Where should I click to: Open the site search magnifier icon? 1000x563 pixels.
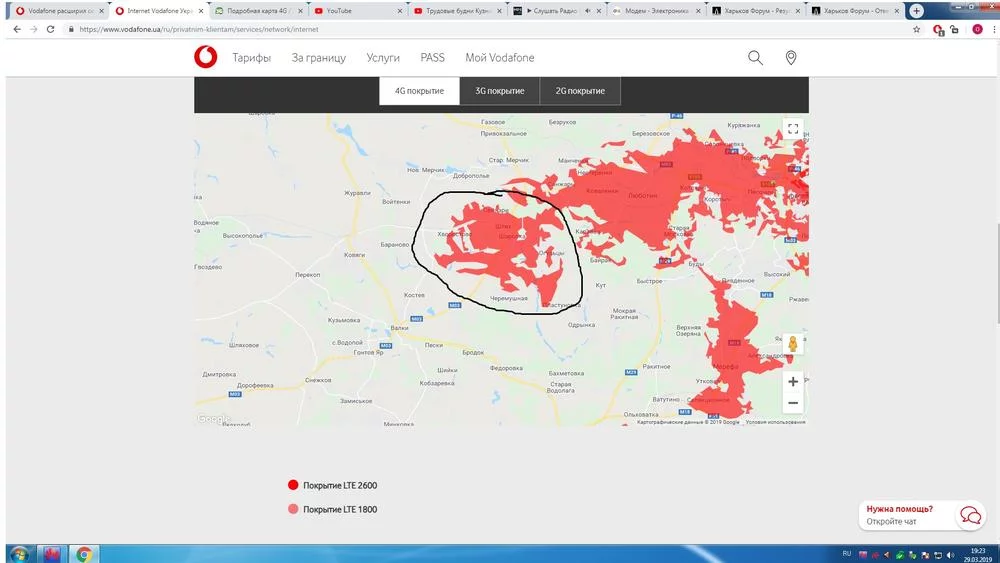point(755,58)
